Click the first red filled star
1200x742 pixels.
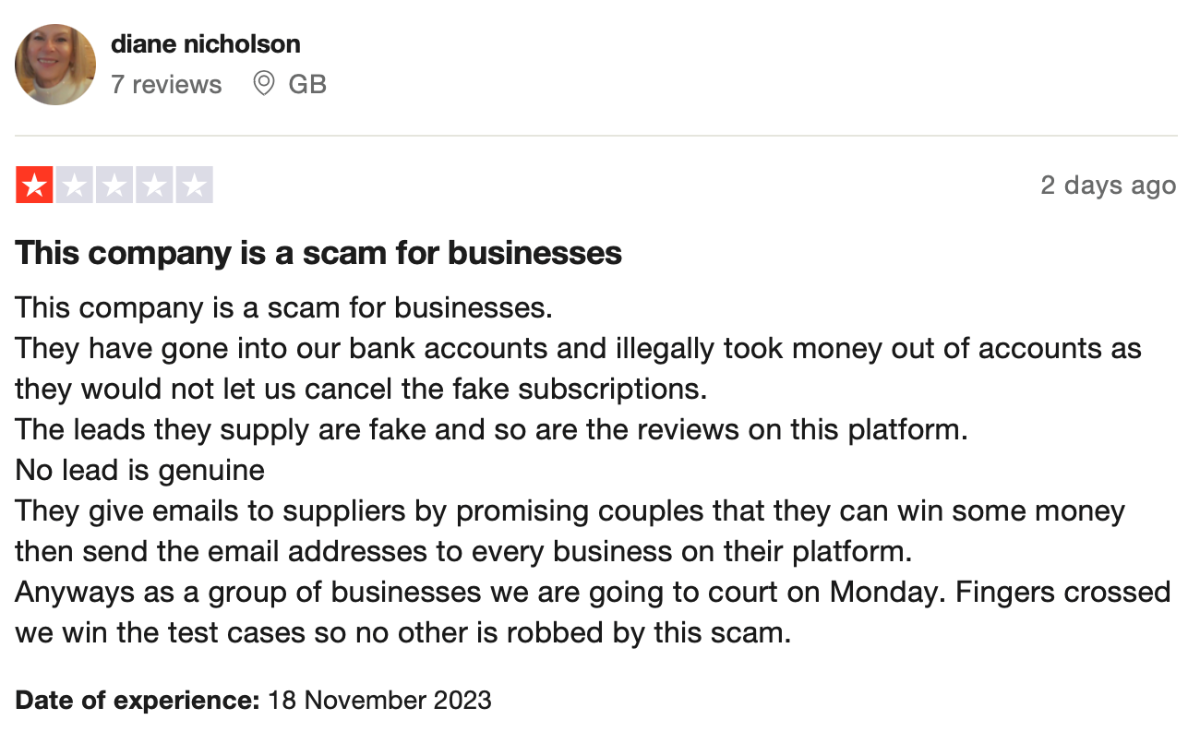point(34,185)
